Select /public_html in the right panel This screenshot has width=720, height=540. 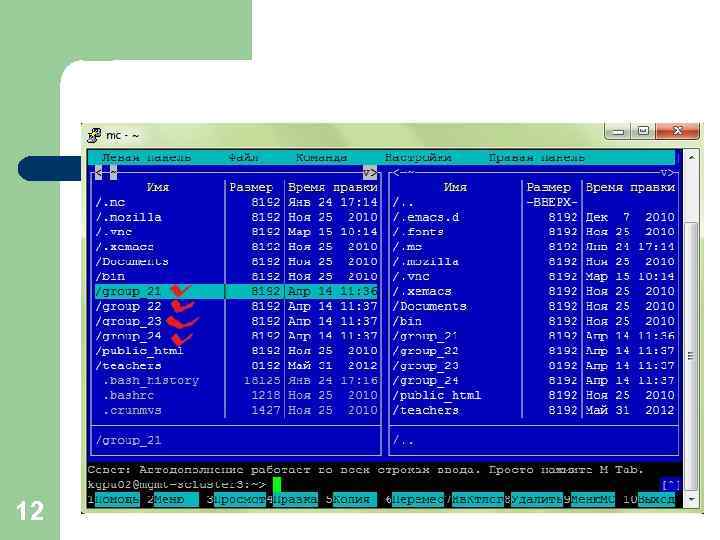coord(534,395)
